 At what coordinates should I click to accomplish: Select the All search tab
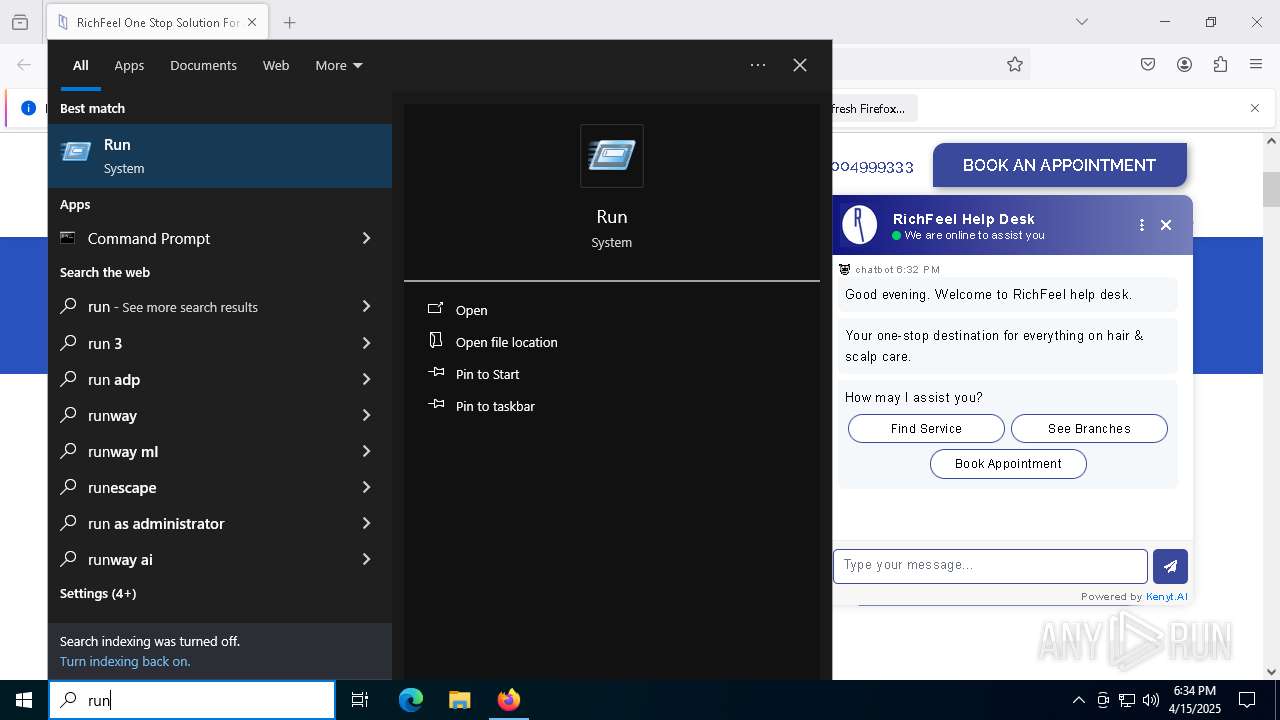[81, 65]
